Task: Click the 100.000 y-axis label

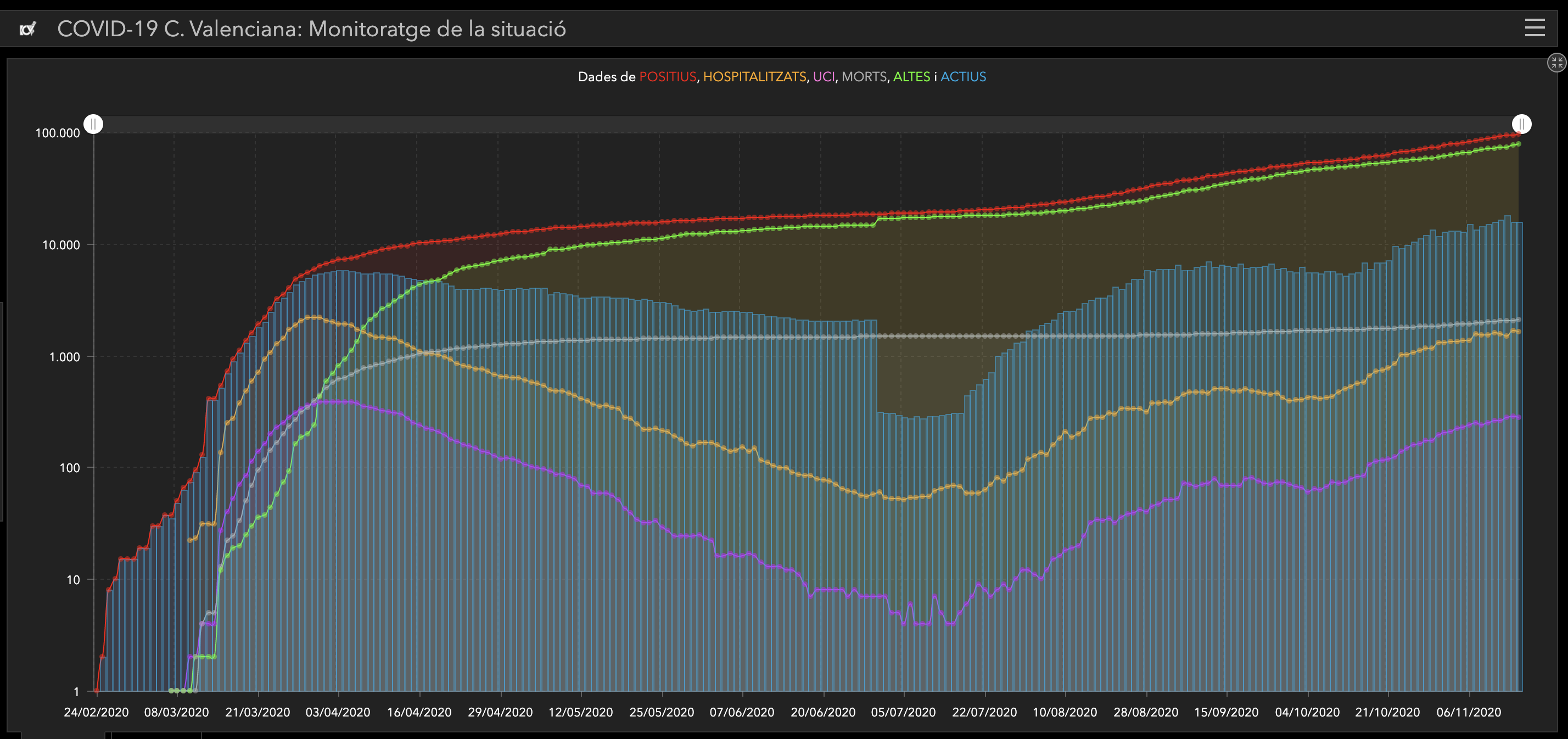Action: point(58,133)
